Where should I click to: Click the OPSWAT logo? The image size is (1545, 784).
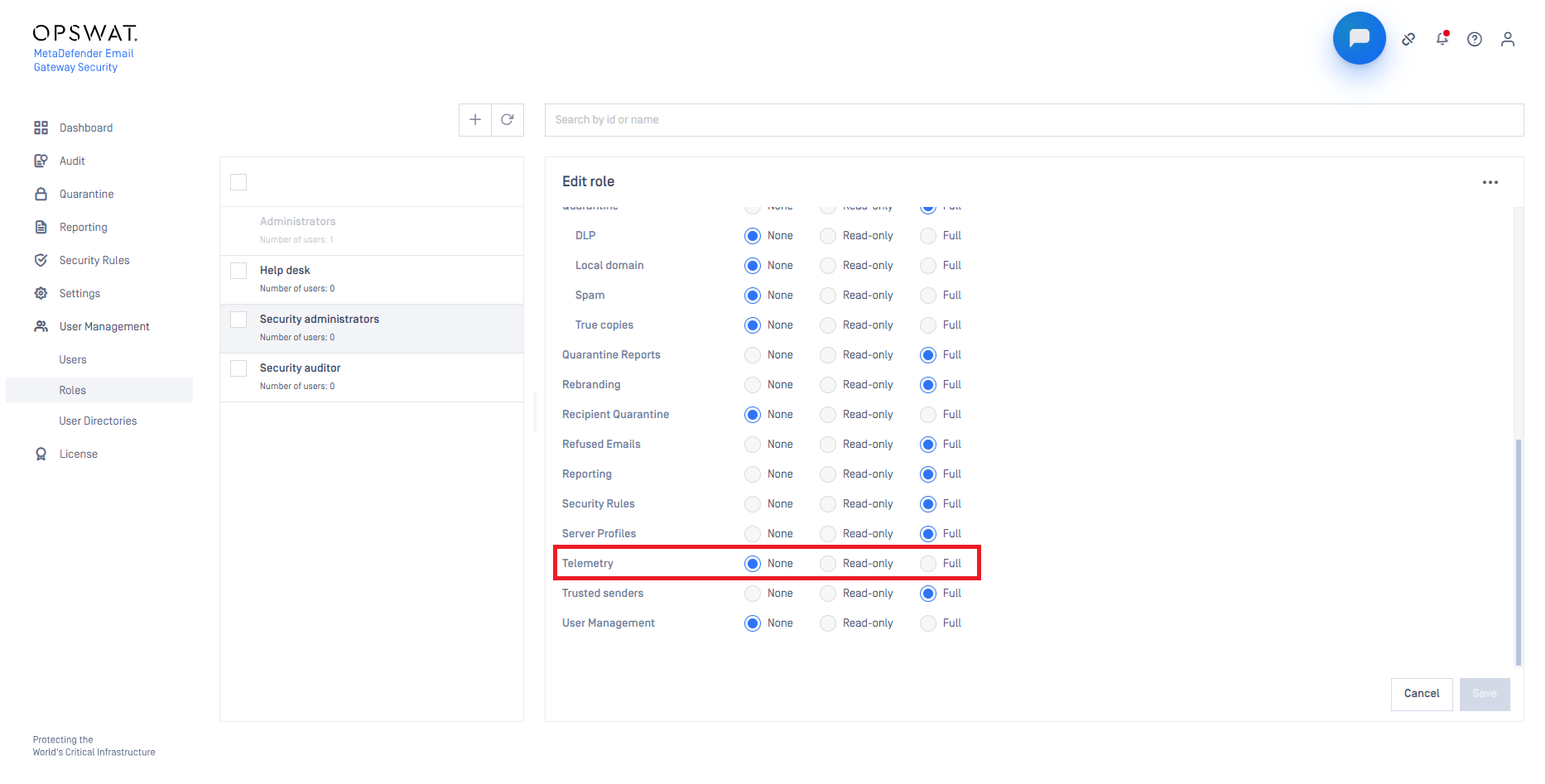[85, 33]
